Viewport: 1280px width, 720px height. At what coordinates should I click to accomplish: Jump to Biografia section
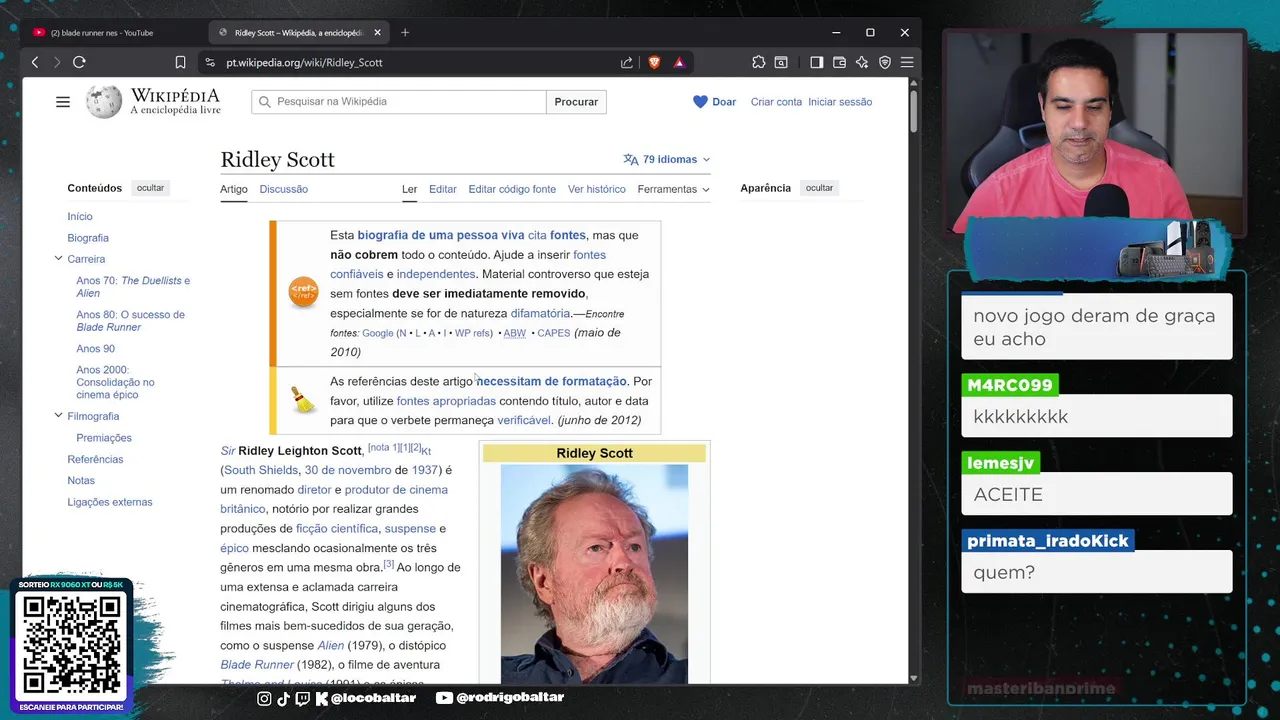coord(88,238)
